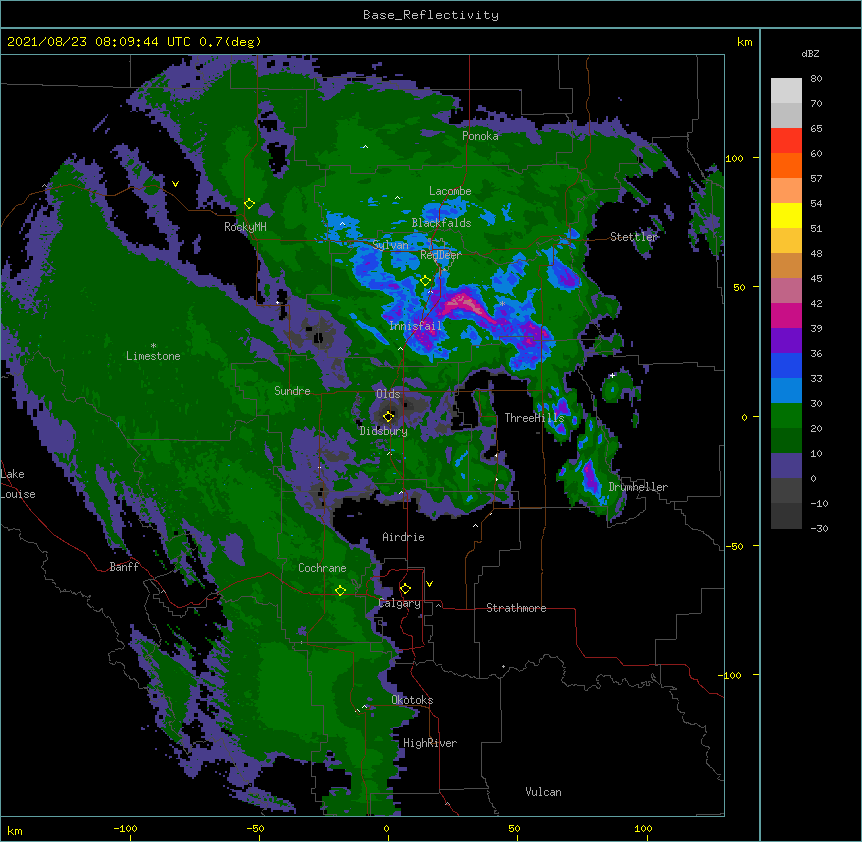
Task: Select the bright yellow 51-54 dBZ legend swatch
Action: (786, 215)
